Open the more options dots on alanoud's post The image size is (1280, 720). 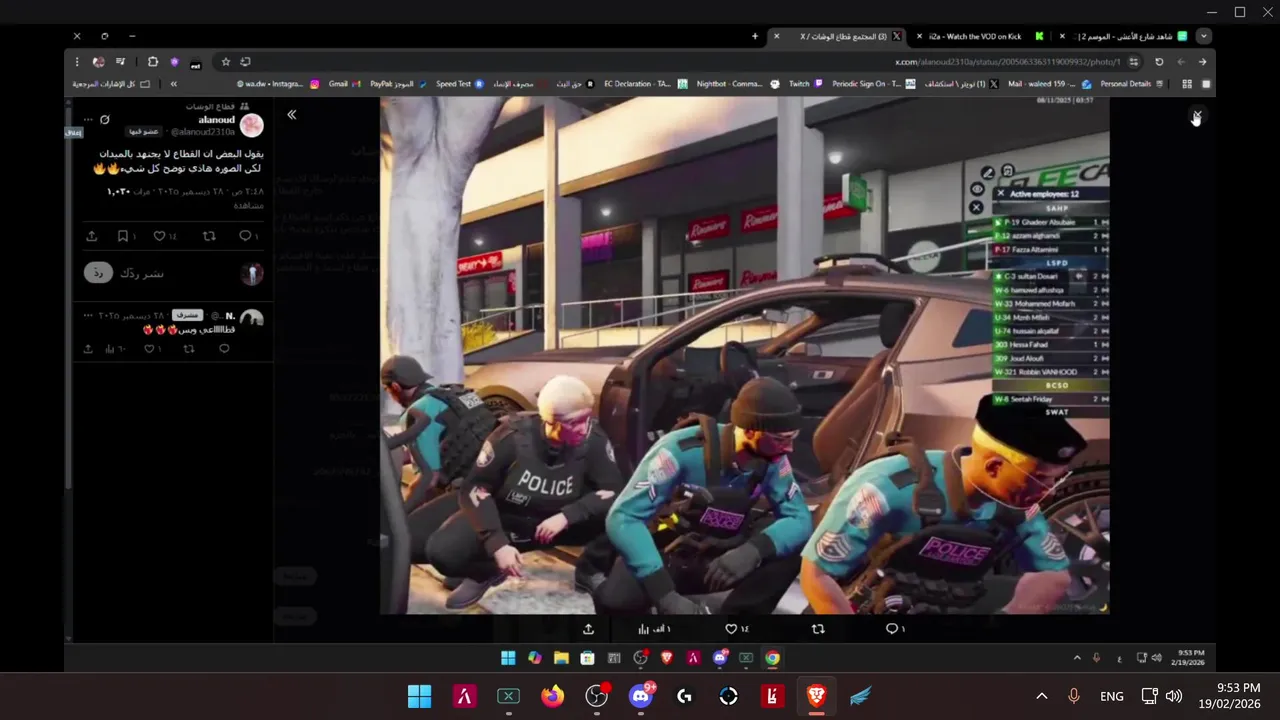pos(88,120)
